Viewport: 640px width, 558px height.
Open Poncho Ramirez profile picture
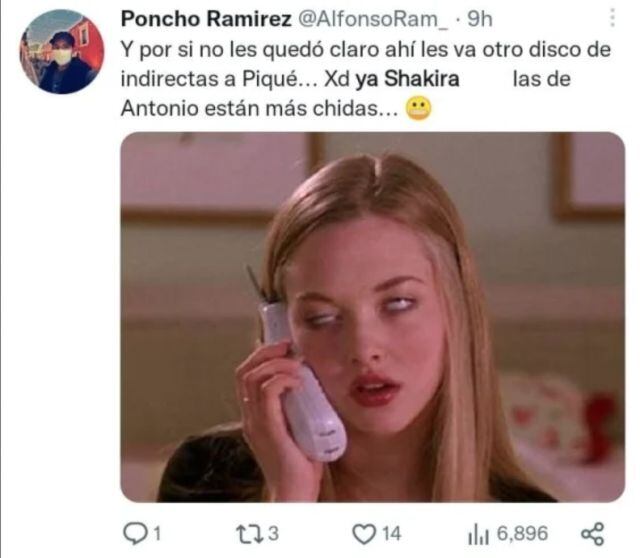point(62,52)
